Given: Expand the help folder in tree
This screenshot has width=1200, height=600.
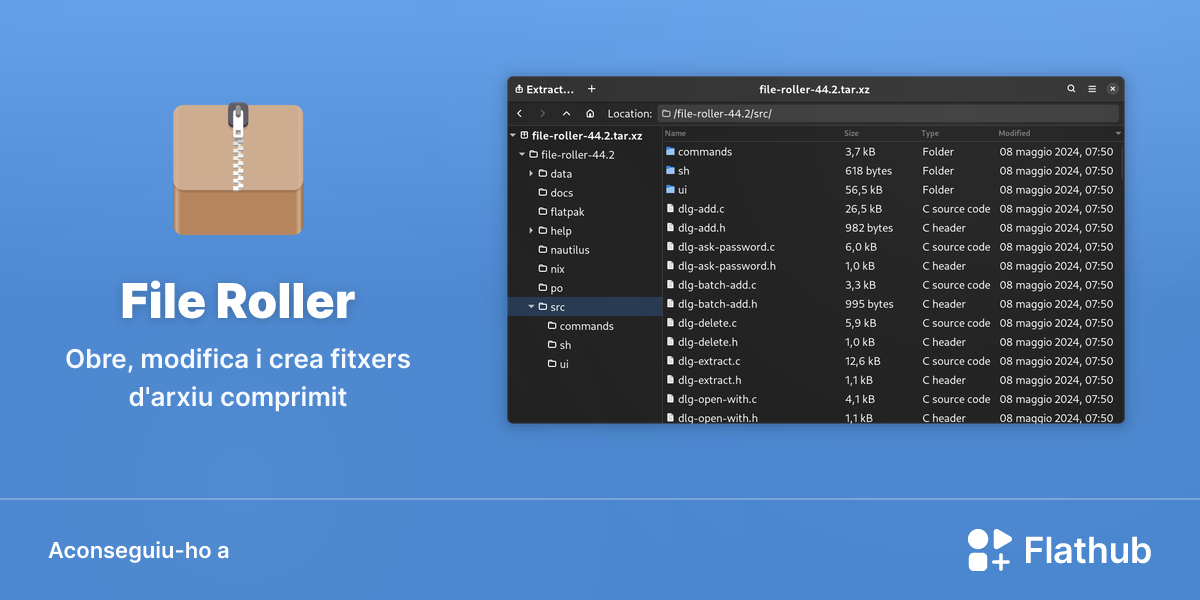Looking at the screenshot, I should click(x=532, y=231).
